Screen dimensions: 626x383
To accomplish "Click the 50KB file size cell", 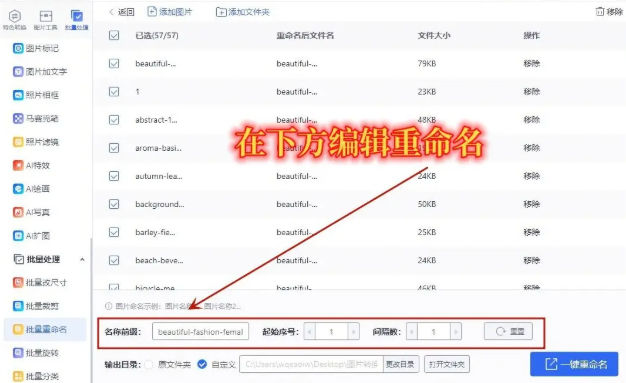I will [x=427, y=204].
